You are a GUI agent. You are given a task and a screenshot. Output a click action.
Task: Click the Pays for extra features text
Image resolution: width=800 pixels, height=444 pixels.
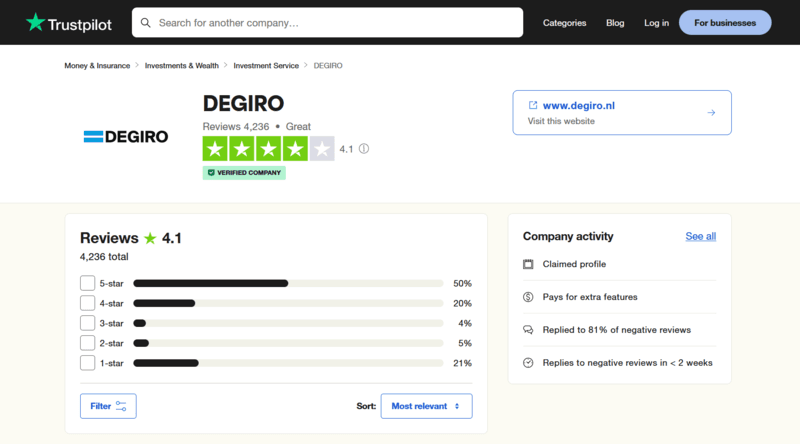pyautogui.click(x=590, y=297)
